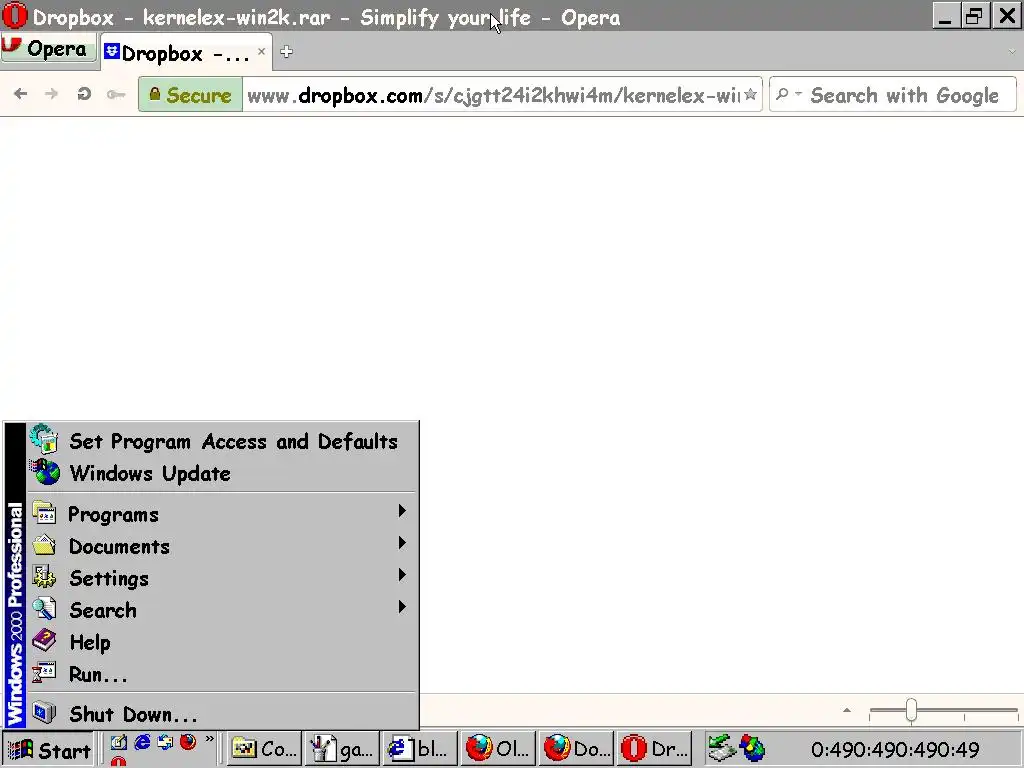Click the Documents folder icon

pyautogui.click(x=44, y=545)
